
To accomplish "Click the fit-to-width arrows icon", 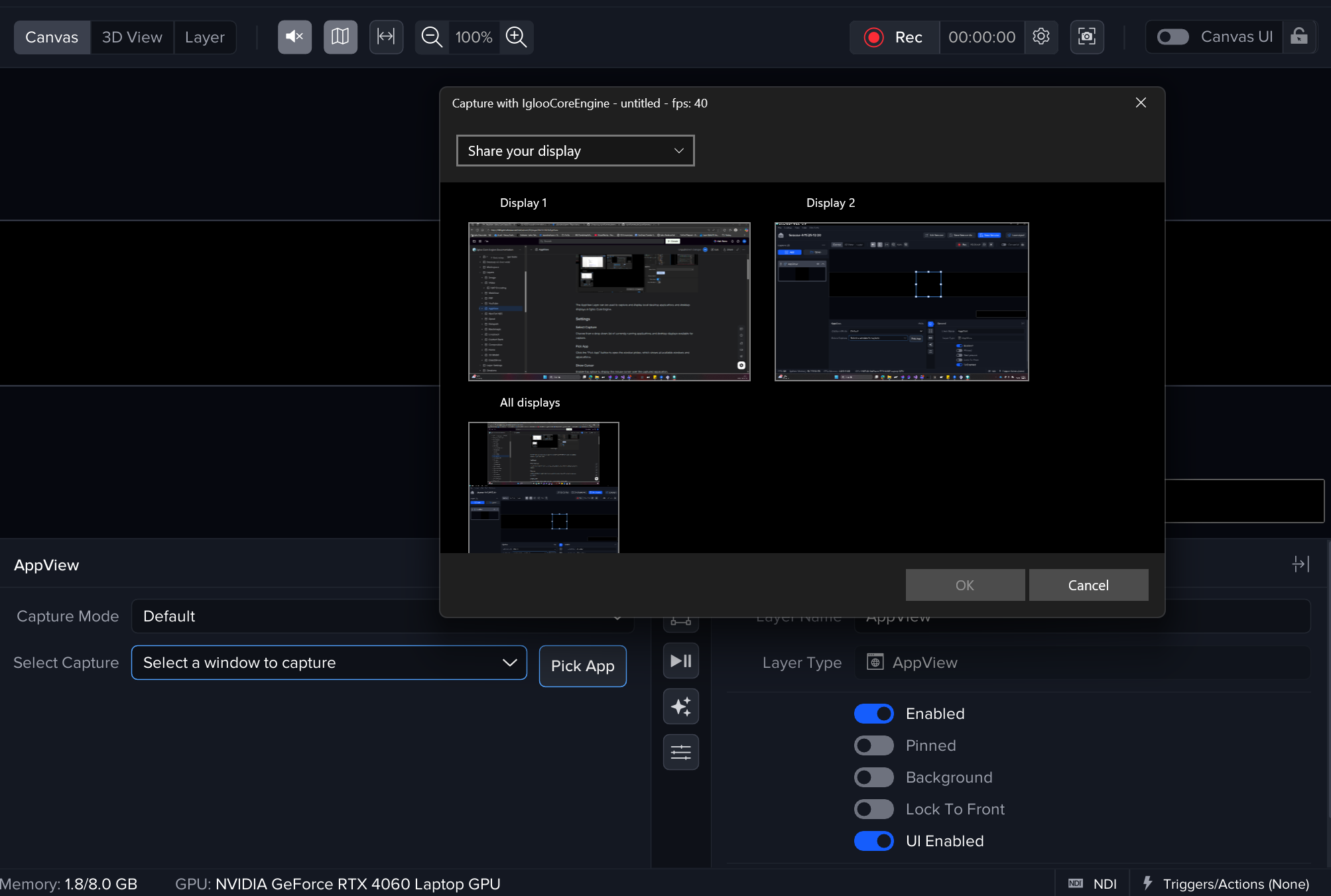I will [386, 36].
